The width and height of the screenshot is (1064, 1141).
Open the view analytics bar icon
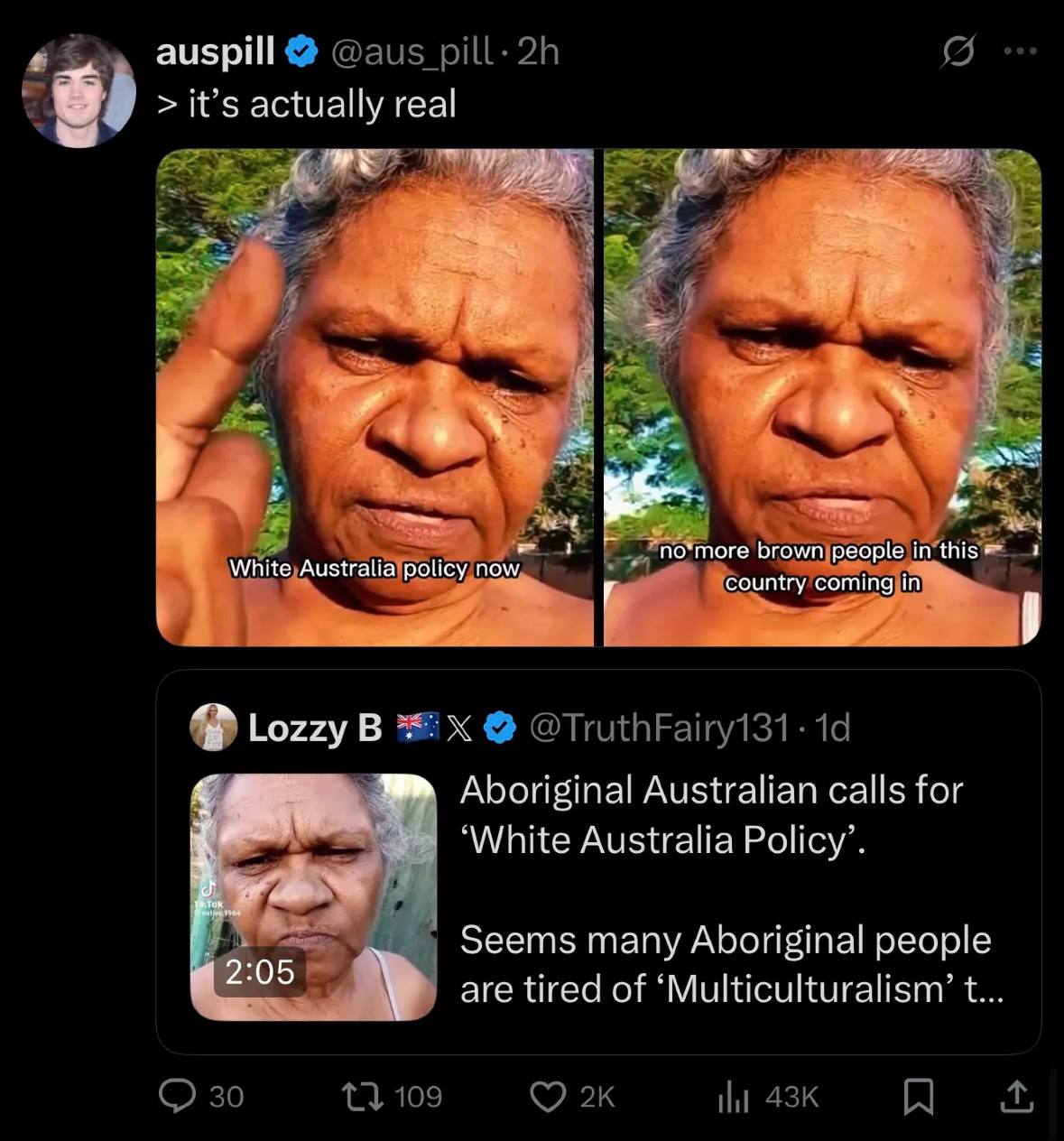[x=732, y=1097]
